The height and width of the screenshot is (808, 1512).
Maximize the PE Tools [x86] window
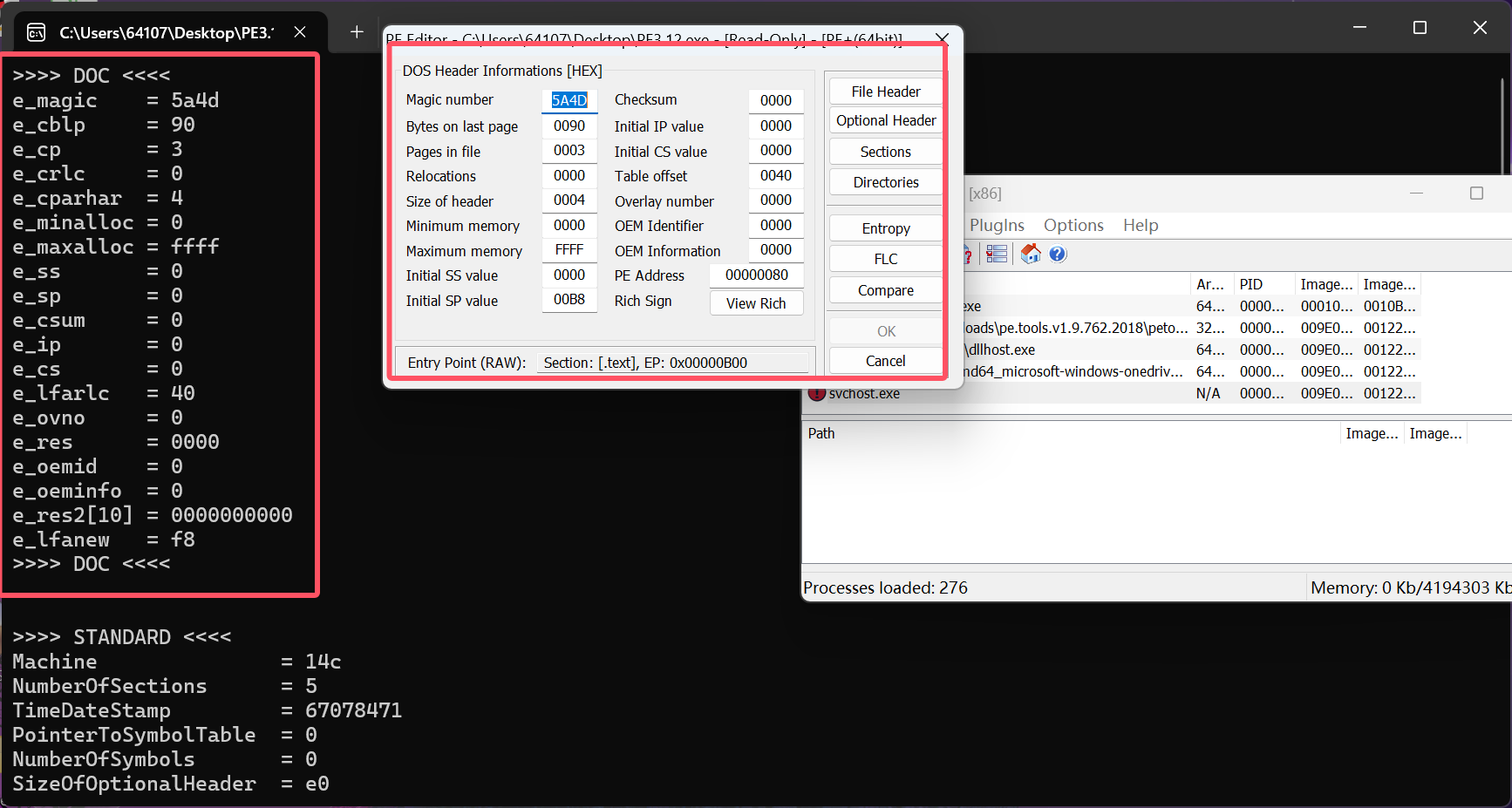pos(1476,194)
